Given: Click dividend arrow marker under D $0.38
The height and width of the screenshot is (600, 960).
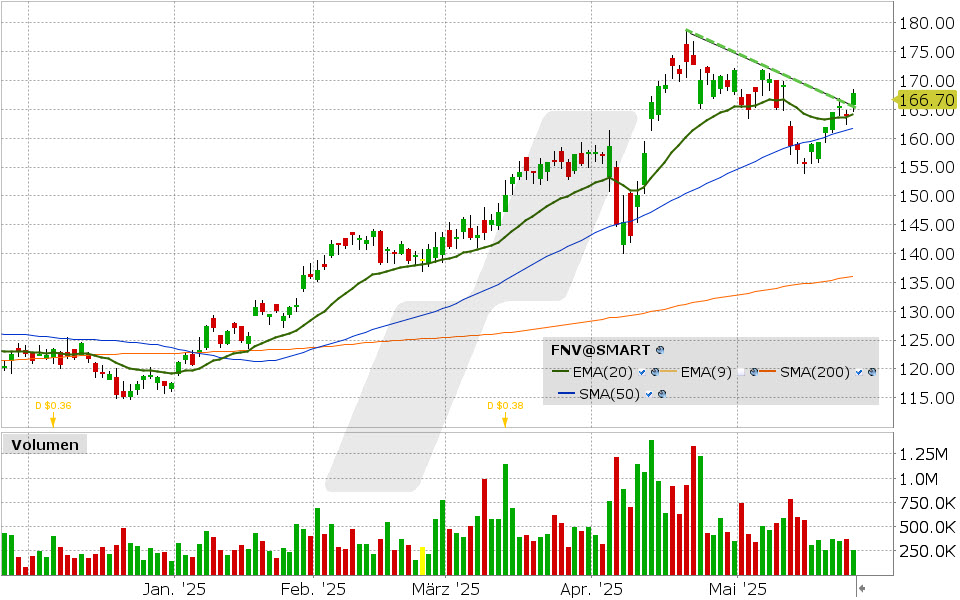Looking at the screenshot, I should (505, 419).
